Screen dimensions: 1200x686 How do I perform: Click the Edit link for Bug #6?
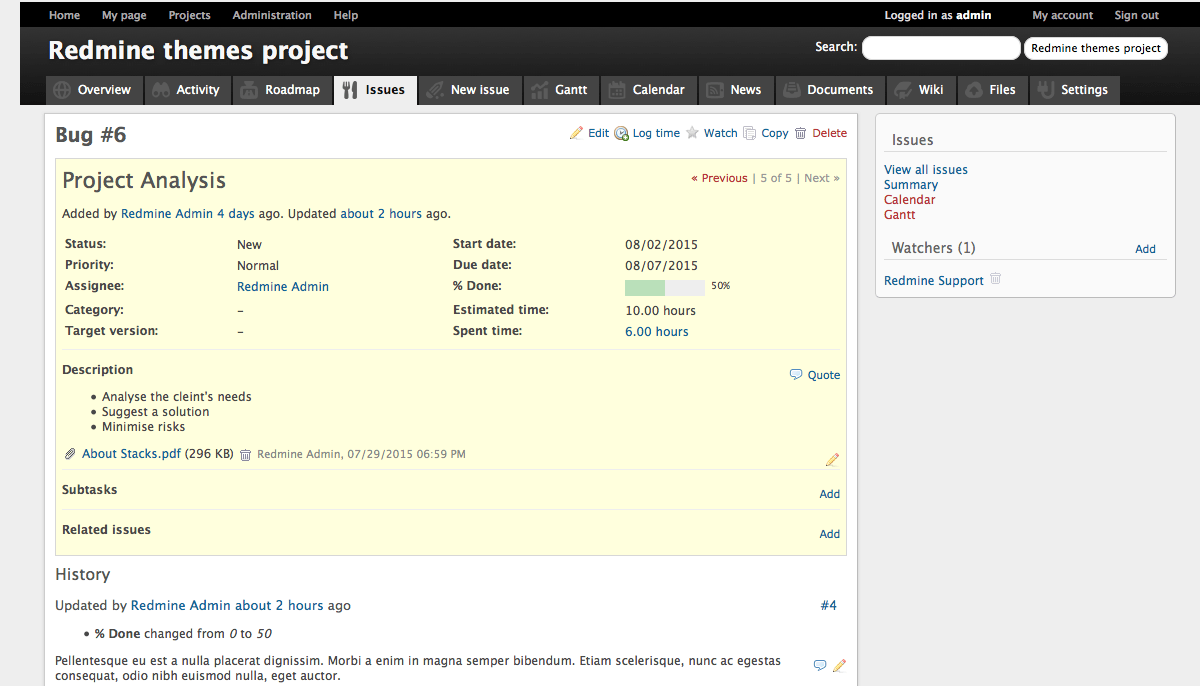point(598,133)
